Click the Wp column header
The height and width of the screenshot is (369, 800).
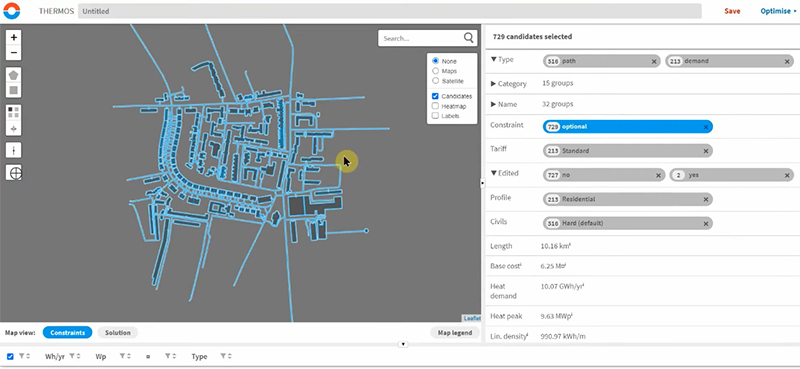click(x=101, y=357)
